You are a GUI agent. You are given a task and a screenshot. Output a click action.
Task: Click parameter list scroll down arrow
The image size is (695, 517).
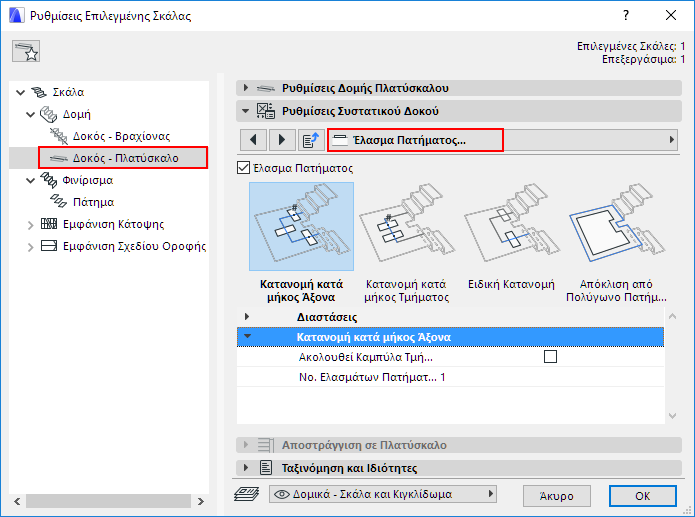point(672,416)
